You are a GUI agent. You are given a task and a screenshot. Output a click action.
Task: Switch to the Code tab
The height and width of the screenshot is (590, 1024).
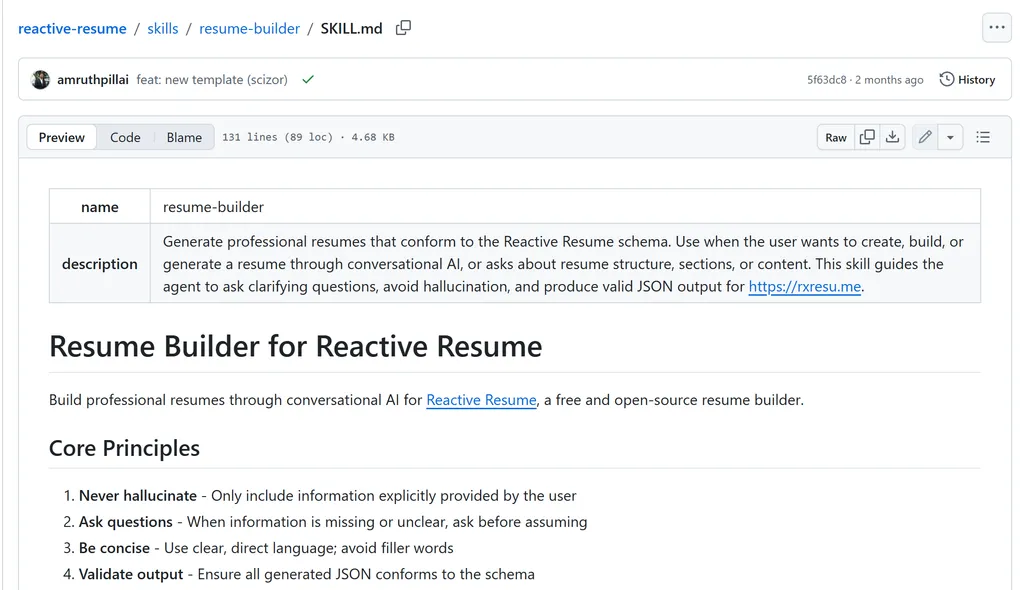125,137
